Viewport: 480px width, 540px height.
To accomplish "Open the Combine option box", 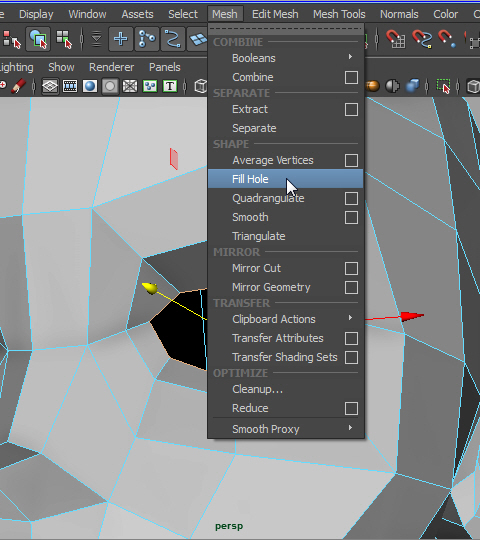I will coord(351,77).
